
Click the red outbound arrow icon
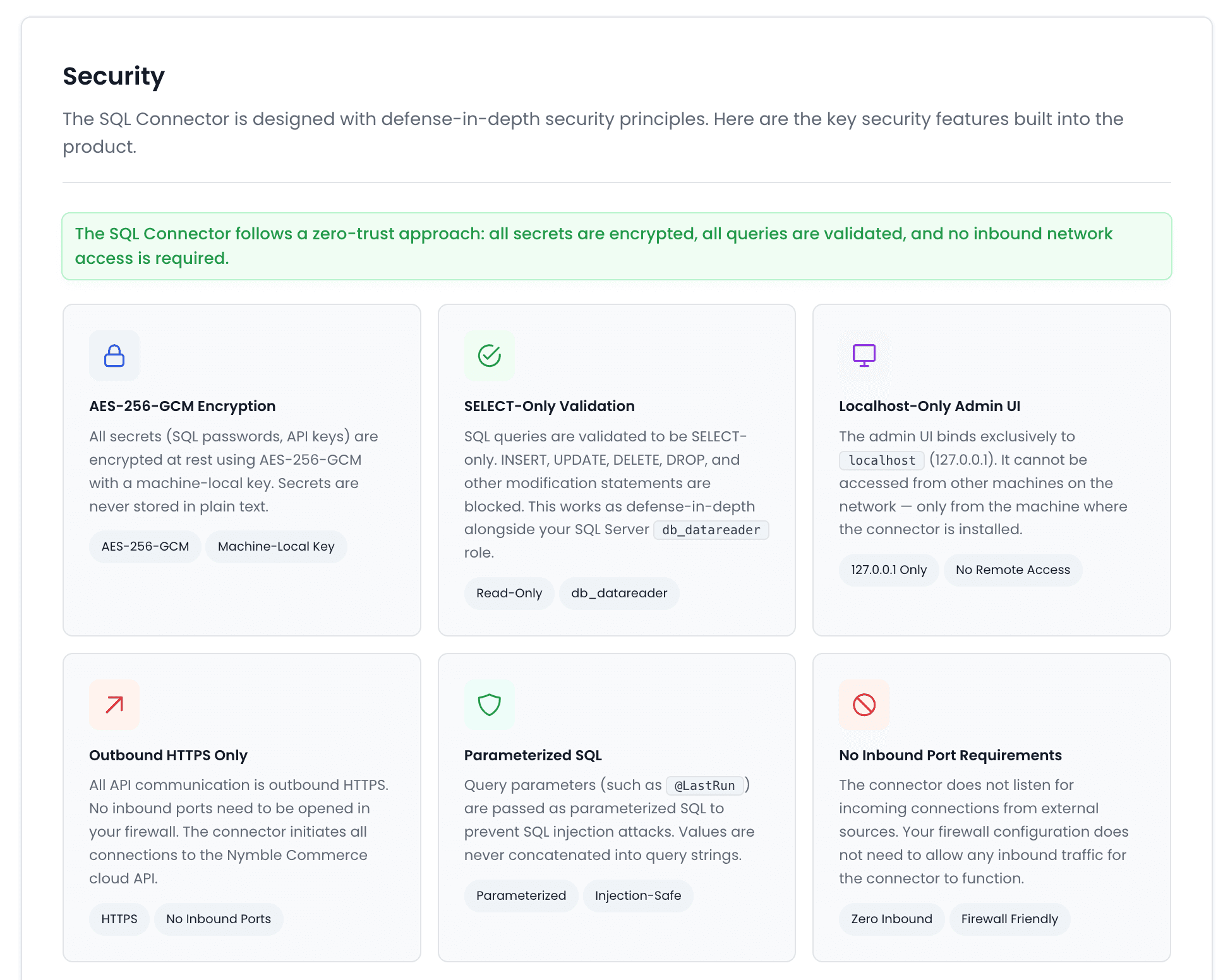pyautogui.click(x=114, y=705)
